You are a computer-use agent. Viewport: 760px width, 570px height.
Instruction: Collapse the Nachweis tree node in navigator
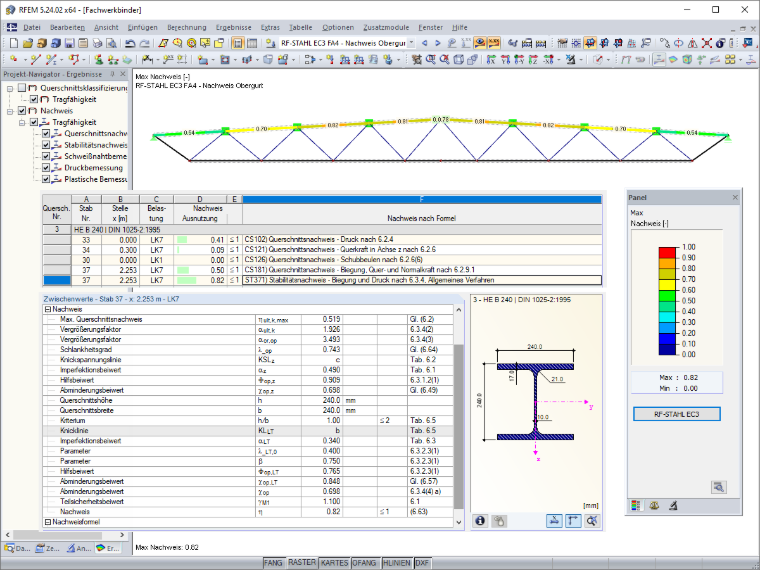(10, 111)
